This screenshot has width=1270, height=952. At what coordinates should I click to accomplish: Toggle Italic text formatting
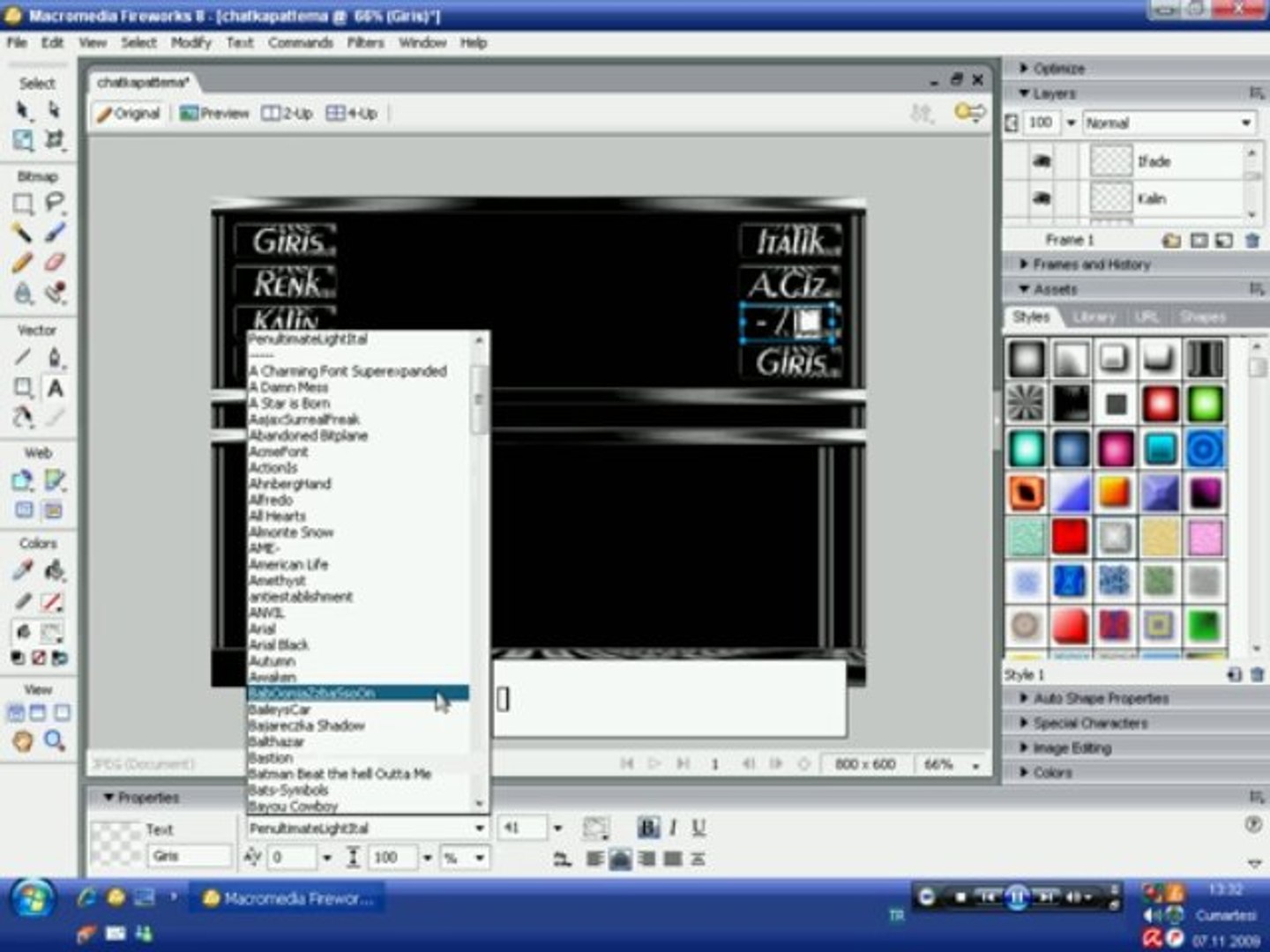[x=673, y=828]
